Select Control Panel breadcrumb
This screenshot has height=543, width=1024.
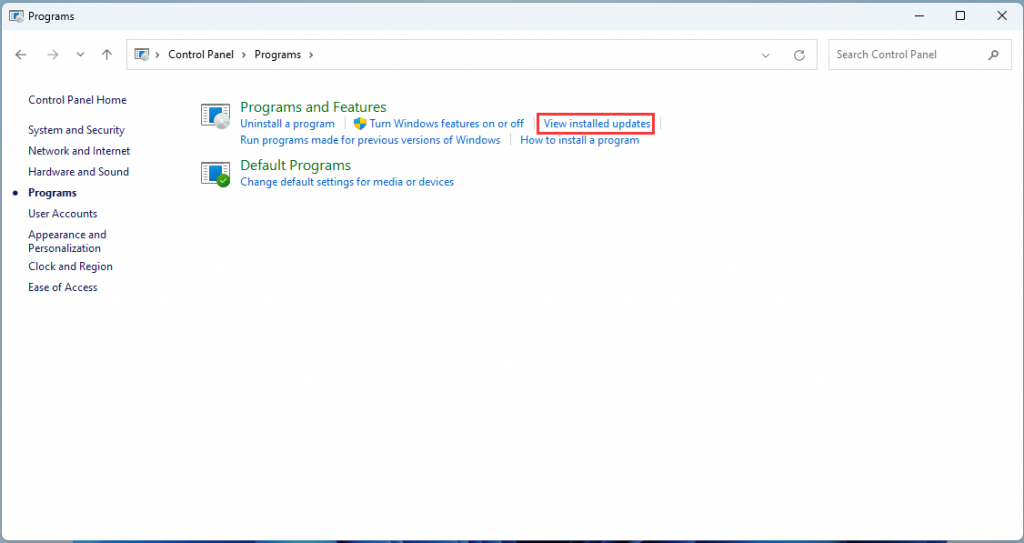200,54
